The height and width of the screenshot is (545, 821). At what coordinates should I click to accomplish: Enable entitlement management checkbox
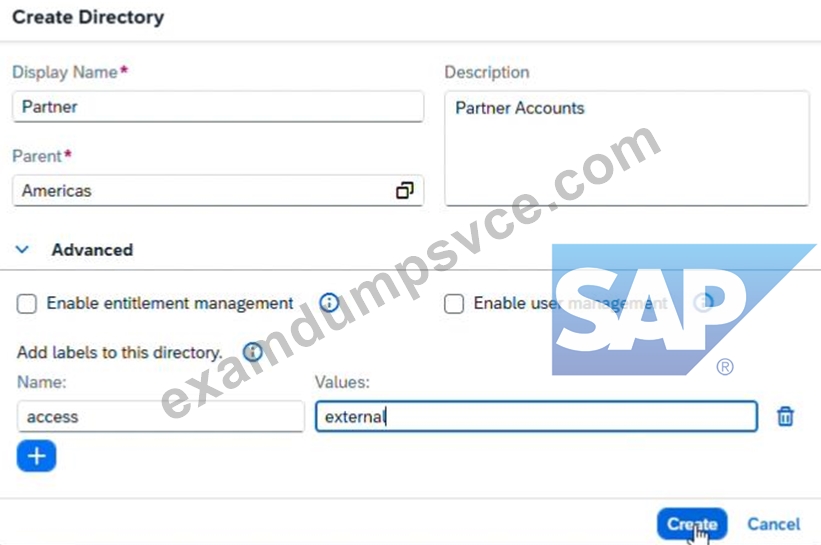pos(27,303)
